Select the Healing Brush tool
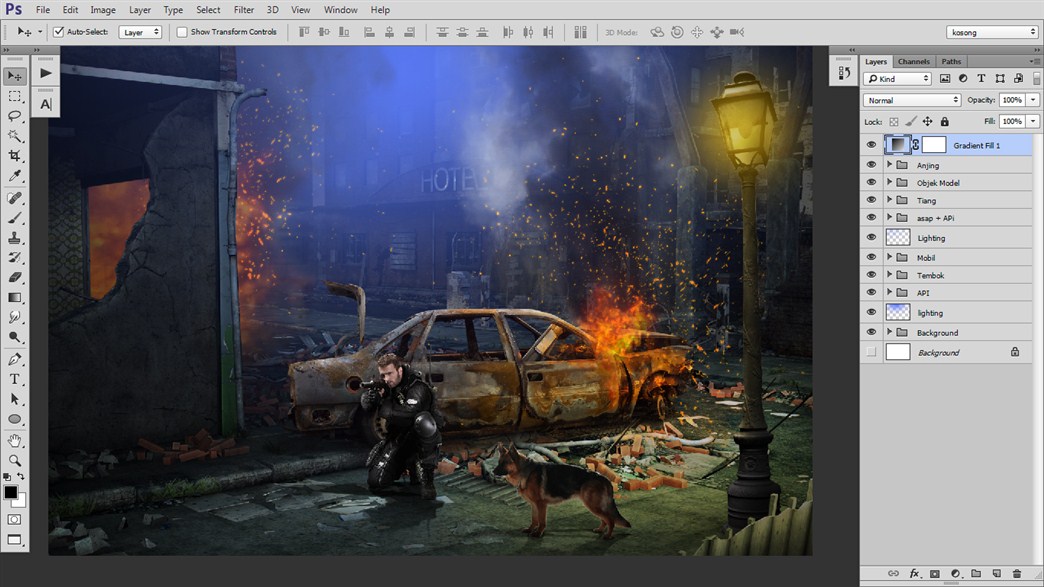This screenshot has height=587, width=1044. coord(15,198)
